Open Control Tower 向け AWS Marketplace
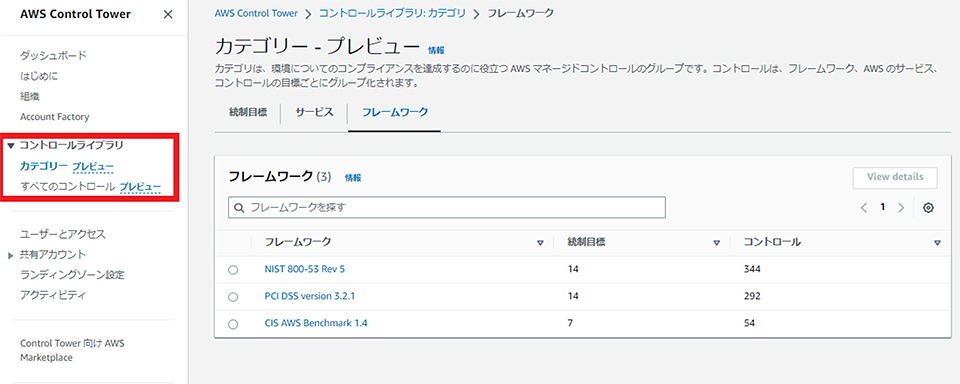Viewport: 960px width, 384px height. pos(72,350)
